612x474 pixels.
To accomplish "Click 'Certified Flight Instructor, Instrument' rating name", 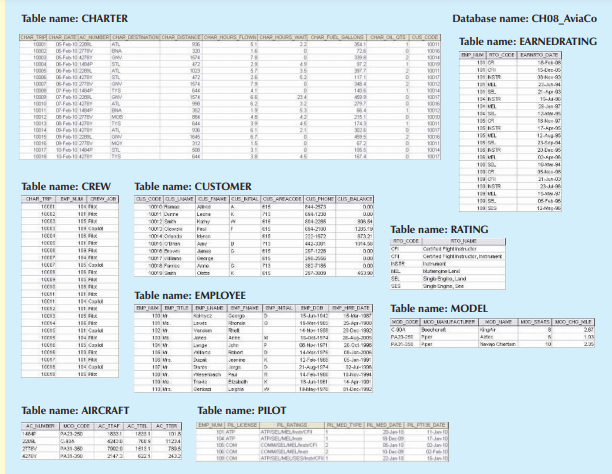I will (462, 257).
